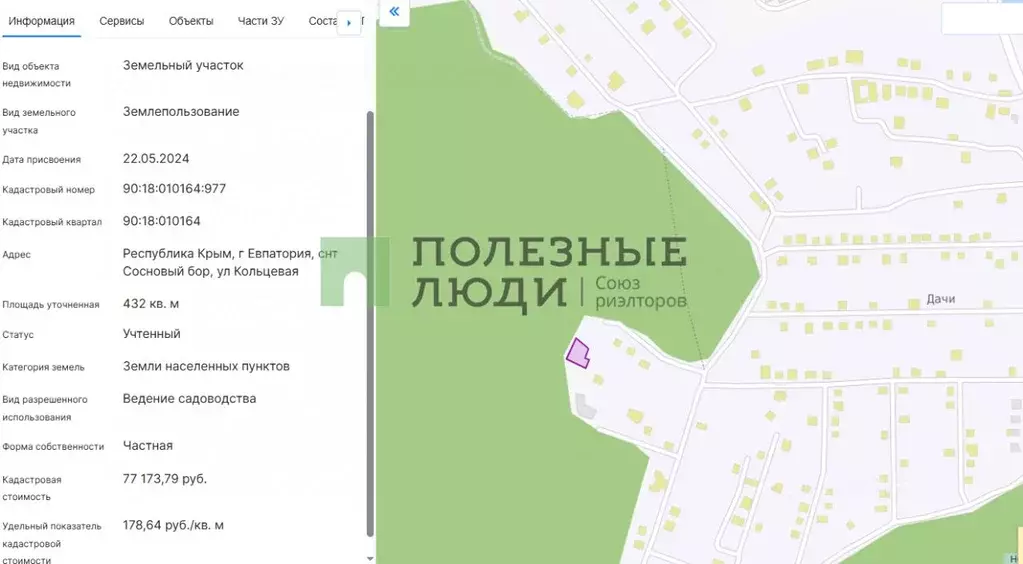This screenshot has width=1023, height=564.
Task: Click the Дата присвоения field label
Action: [x=41, y=159]
